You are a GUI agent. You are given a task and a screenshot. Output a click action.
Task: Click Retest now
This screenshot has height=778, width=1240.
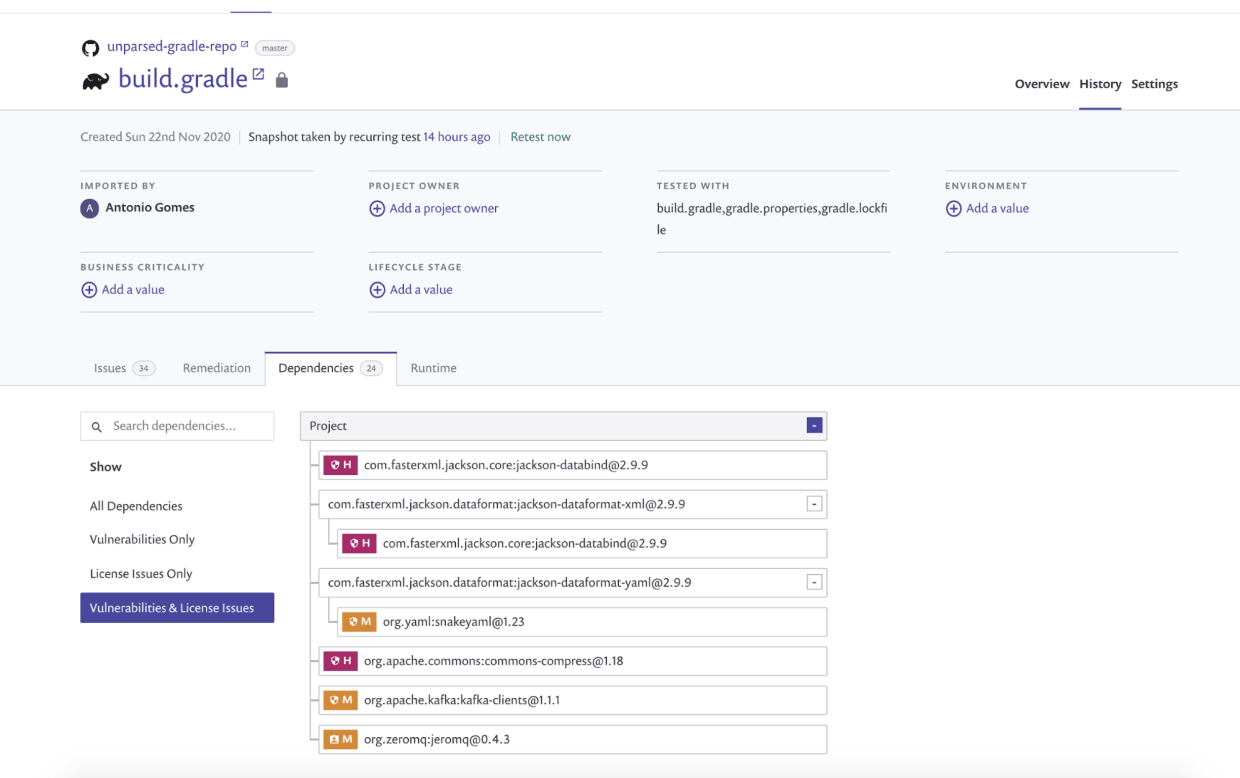pyautogui.click(x=540, y=137)
